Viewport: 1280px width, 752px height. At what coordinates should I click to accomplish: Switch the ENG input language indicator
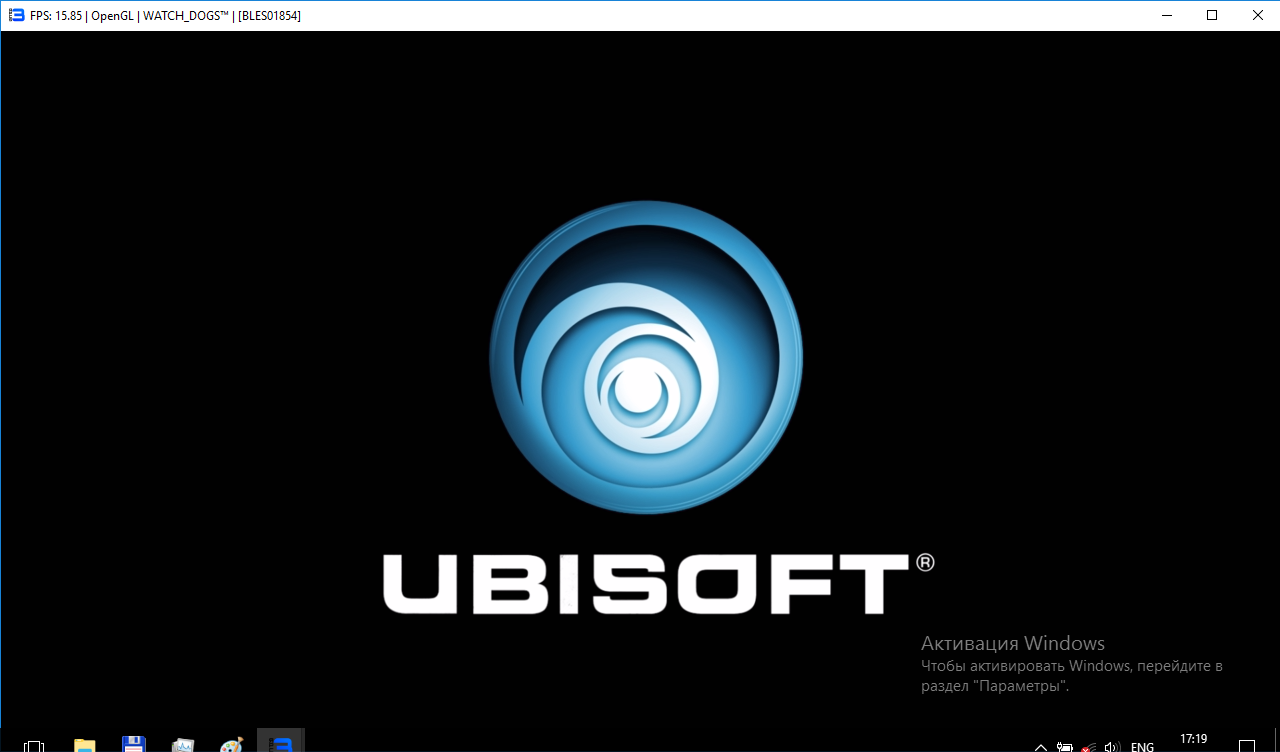point(1142,747)
